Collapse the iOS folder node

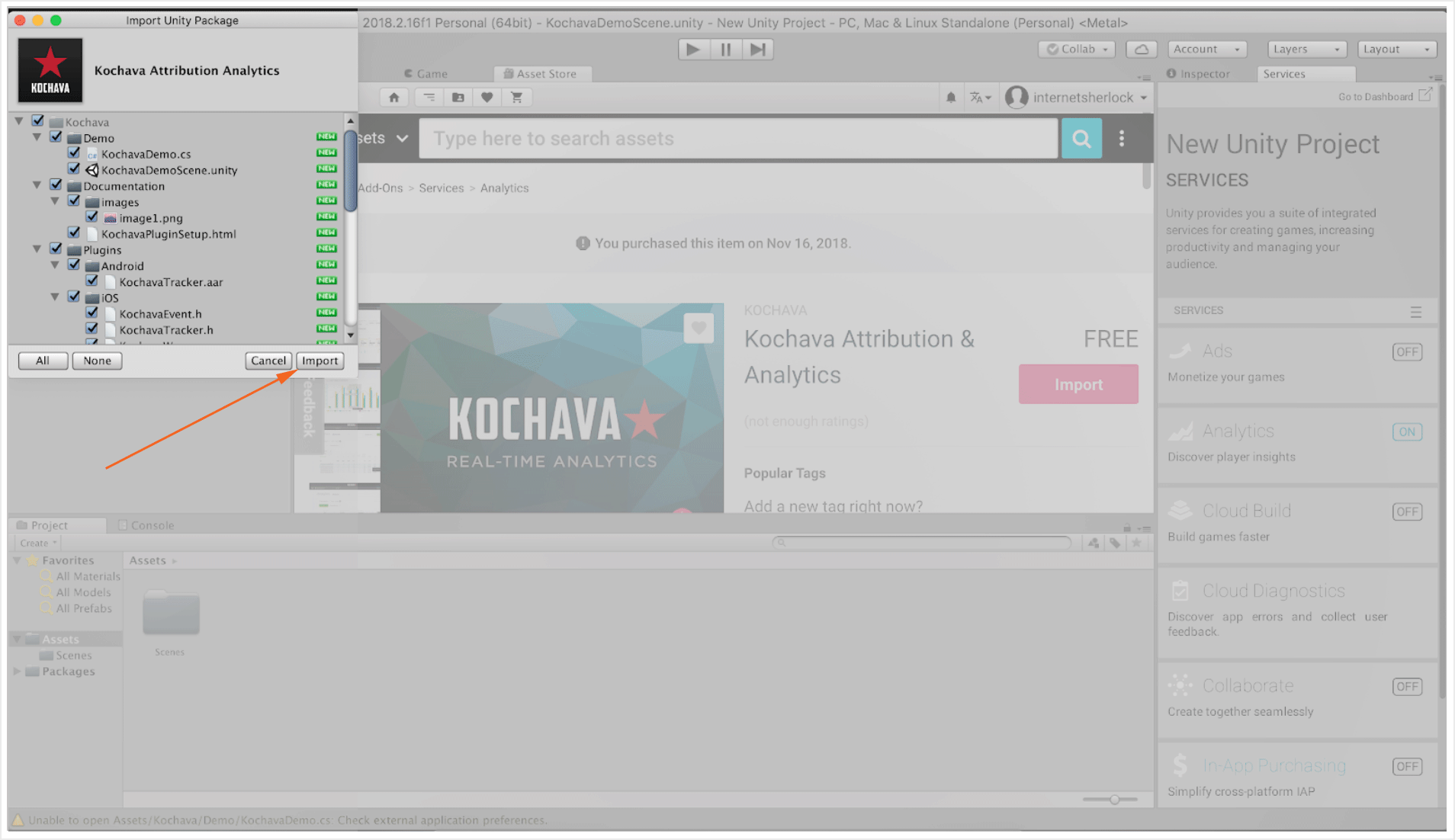point(56,297)
